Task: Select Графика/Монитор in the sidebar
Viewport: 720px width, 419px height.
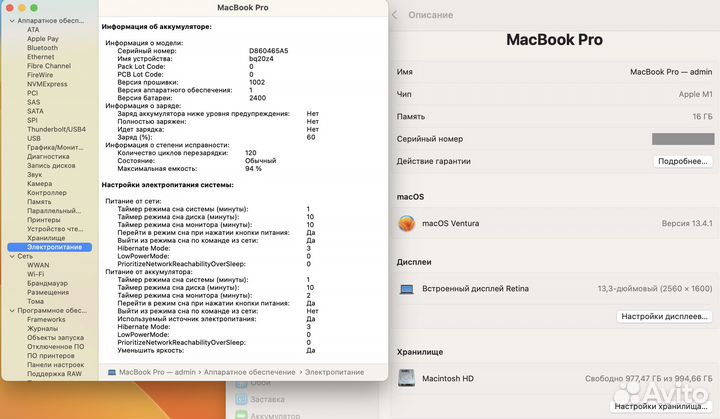Action: pyautogui.click(x=55, y=147)
